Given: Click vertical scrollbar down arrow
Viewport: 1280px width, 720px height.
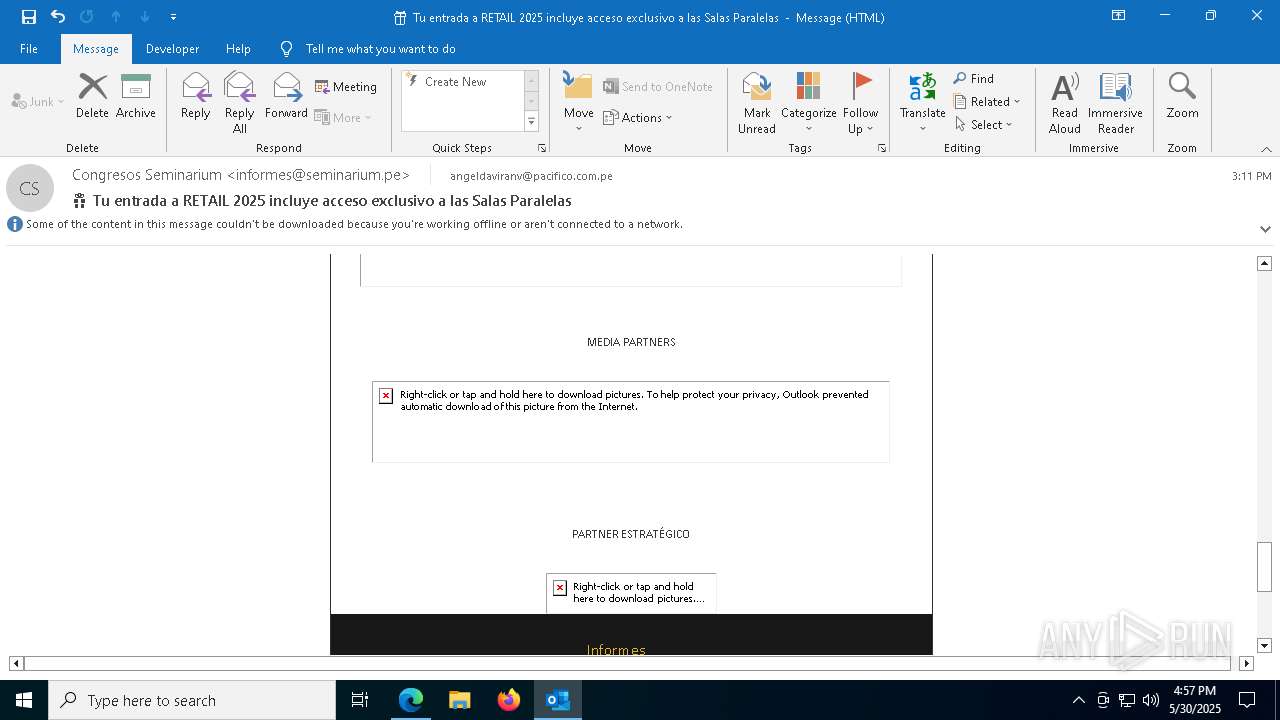Looking at the screenshot, I should pyautogui.click(x=1264, y=646).
